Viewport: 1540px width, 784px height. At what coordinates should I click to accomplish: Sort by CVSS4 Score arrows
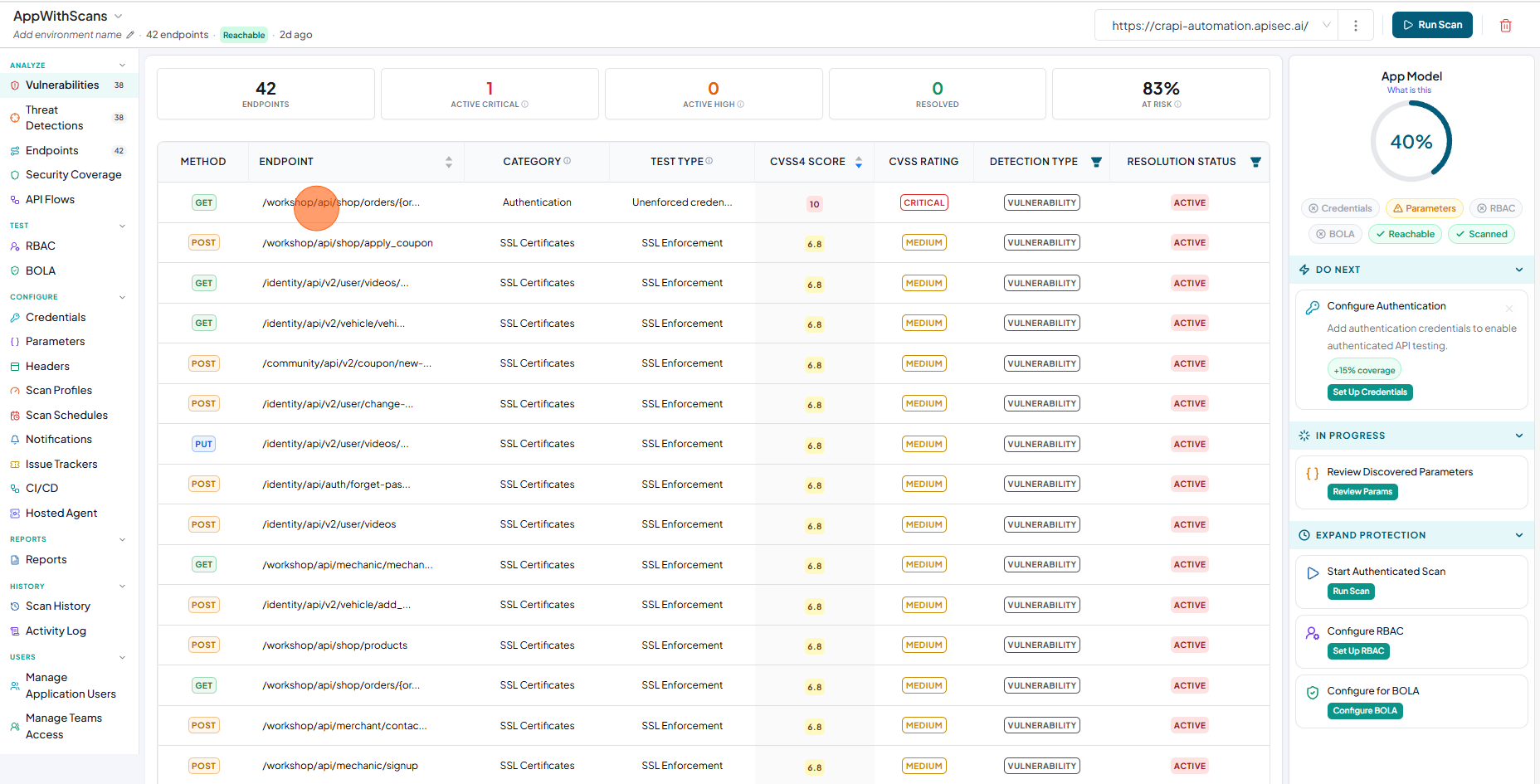(x=859, y=162)
